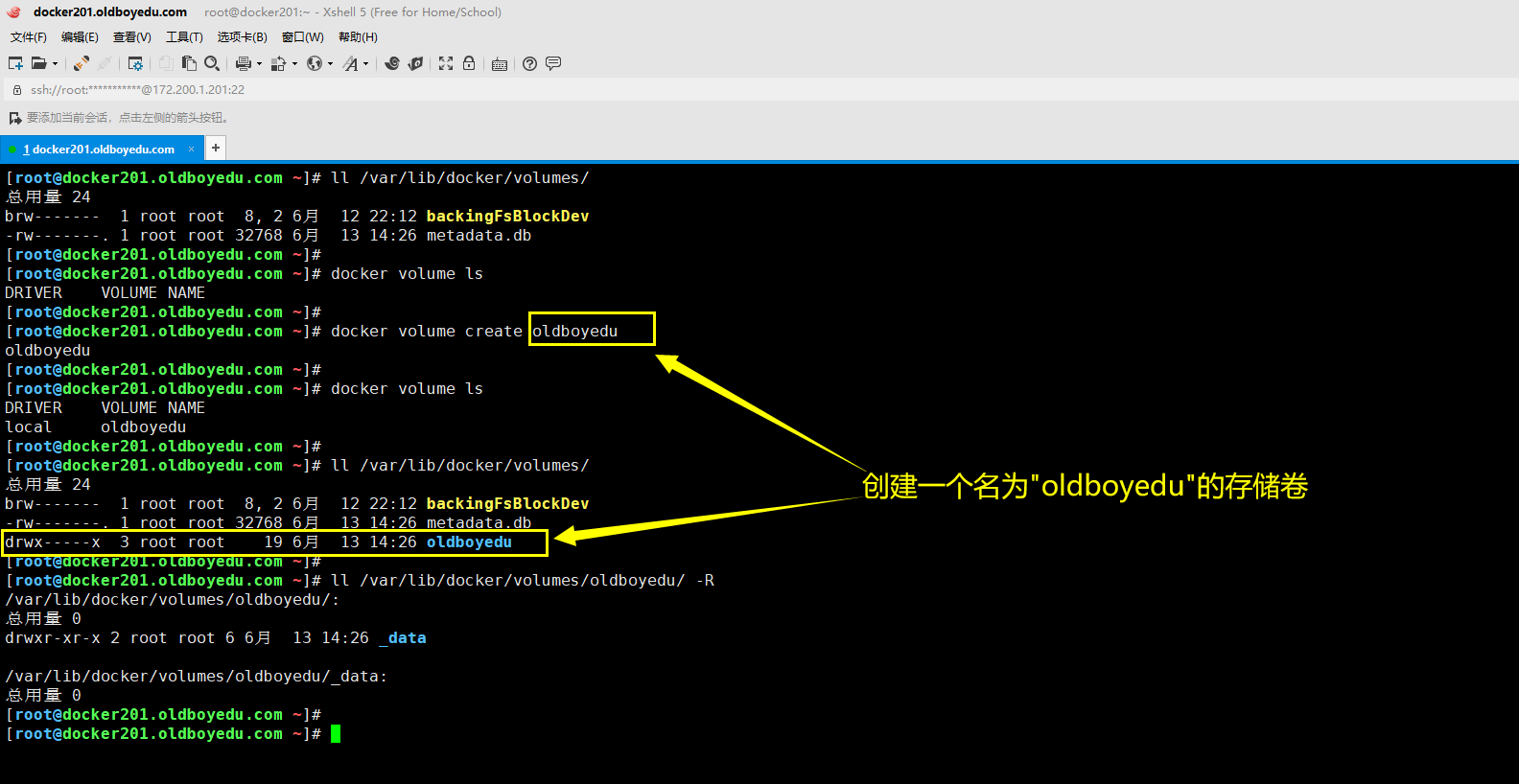Click 'docker volume create' command text
This screenshot has width=1519, height=784.
pyautogui.click(x=427, y=332)
